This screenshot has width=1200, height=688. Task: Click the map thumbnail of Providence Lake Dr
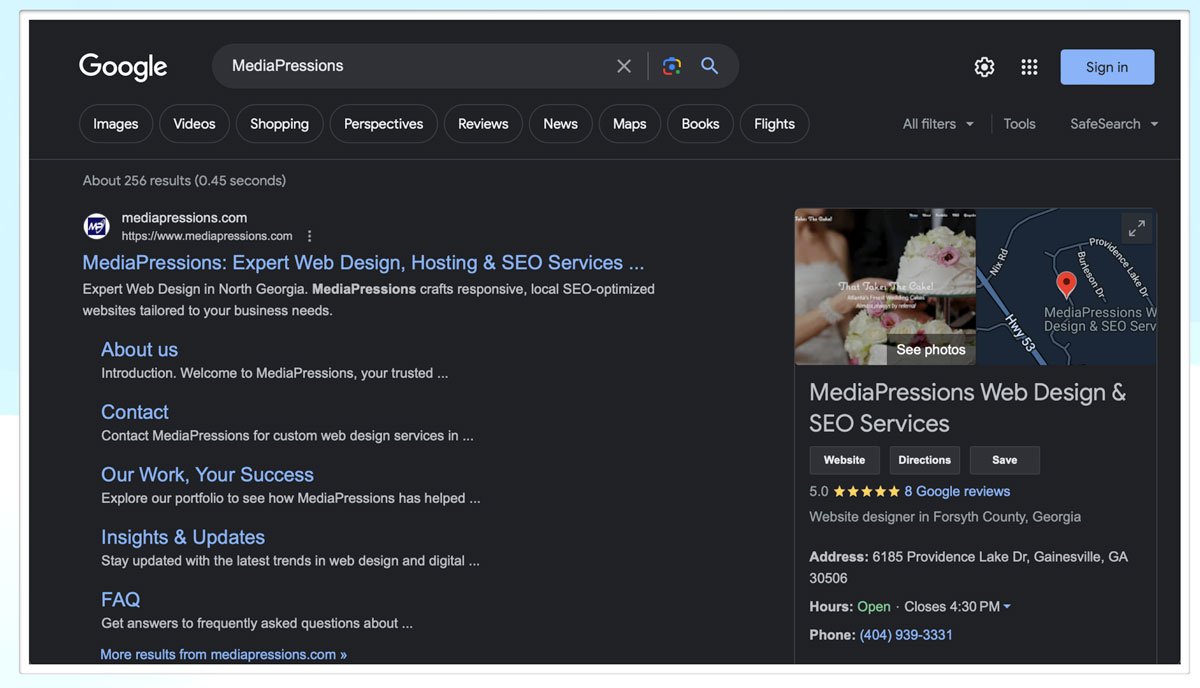tap(1066, 286)
